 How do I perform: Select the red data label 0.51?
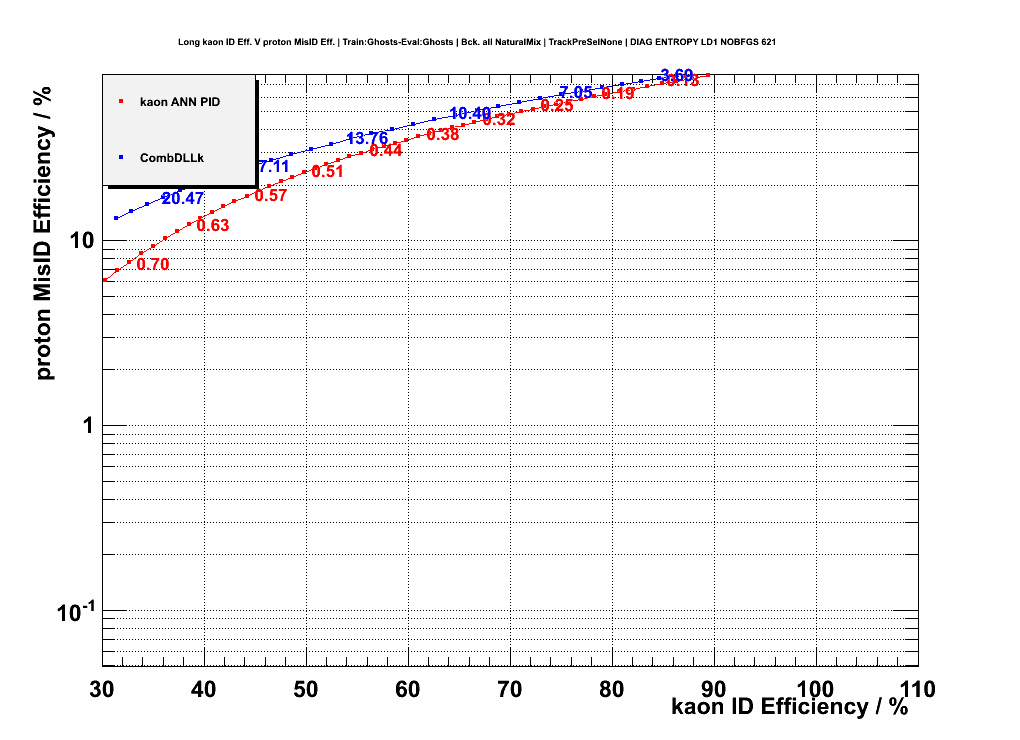click(327, 172)
